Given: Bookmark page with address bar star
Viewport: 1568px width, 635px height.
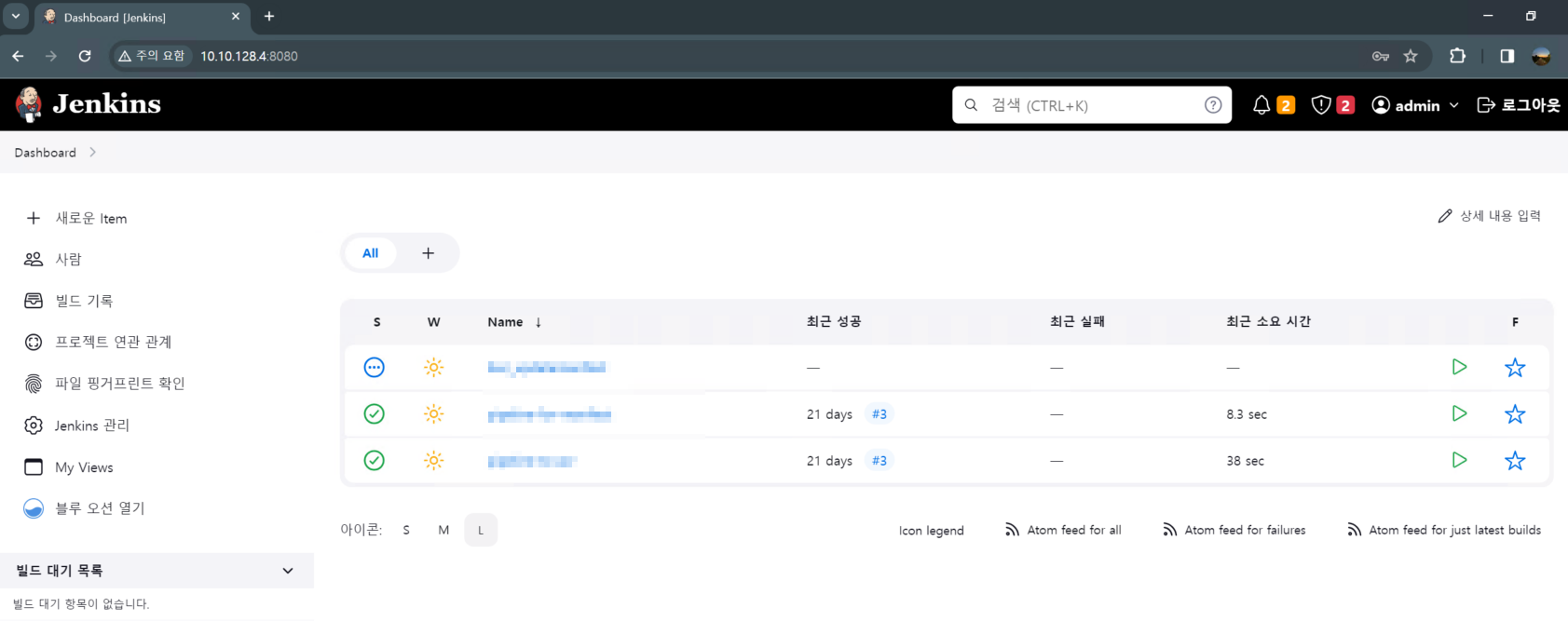Looking at the screenshot, I should pos(1411,56).
